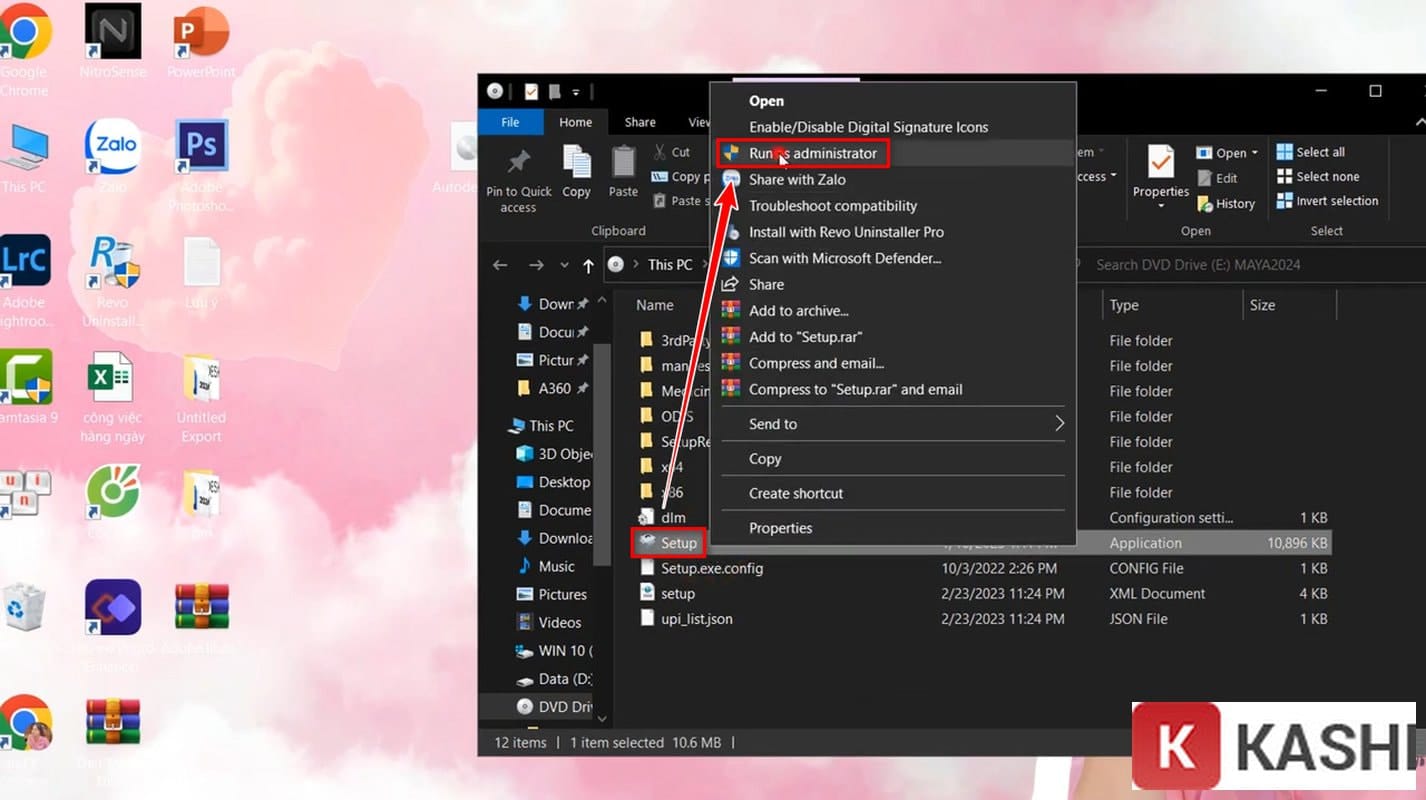Select Install with Revo Uninstaller Pro
The height and width of the screenshot is (800, 1426).
point(845,232)
